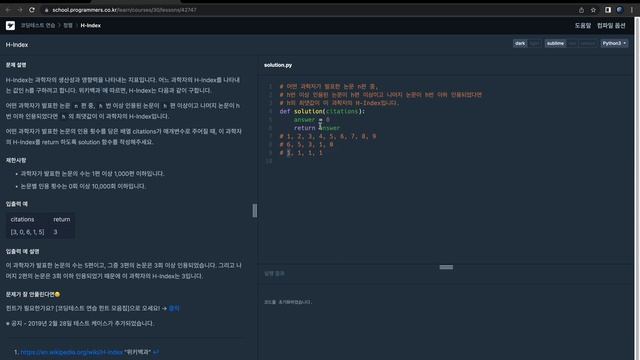Click the 'return answer' code line
Image resolution: width=640 pixels, height=360 pixels.
(317, 128)
